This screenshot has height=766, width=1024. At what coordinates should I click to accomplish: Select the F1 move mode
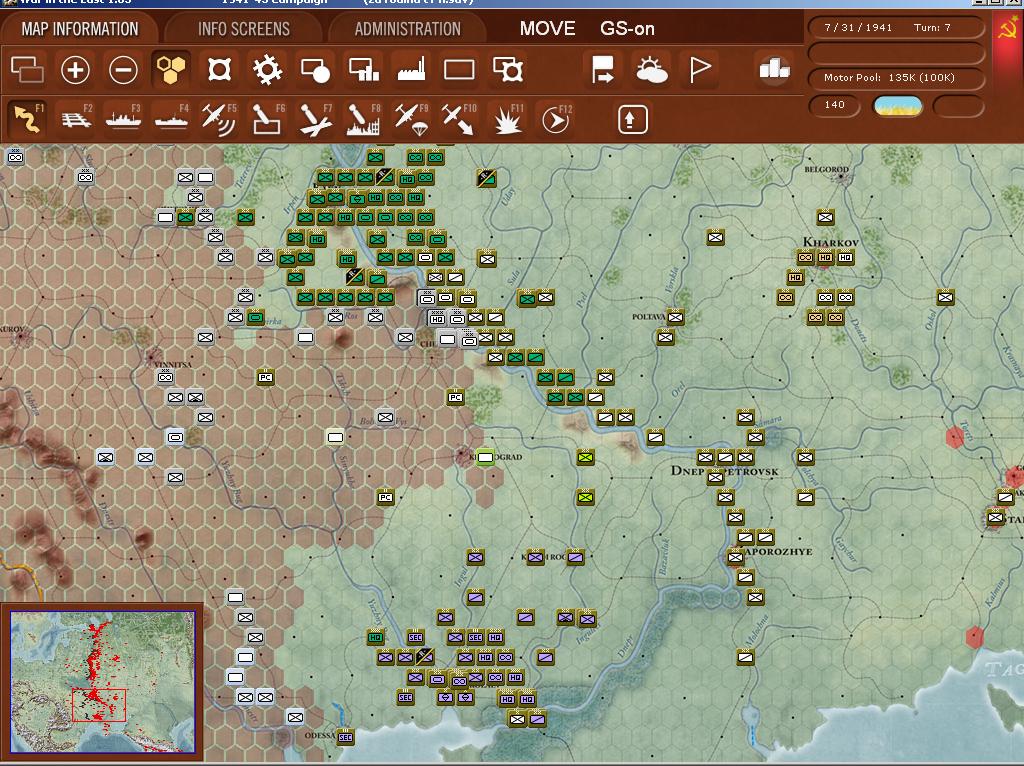pos(28,119)
